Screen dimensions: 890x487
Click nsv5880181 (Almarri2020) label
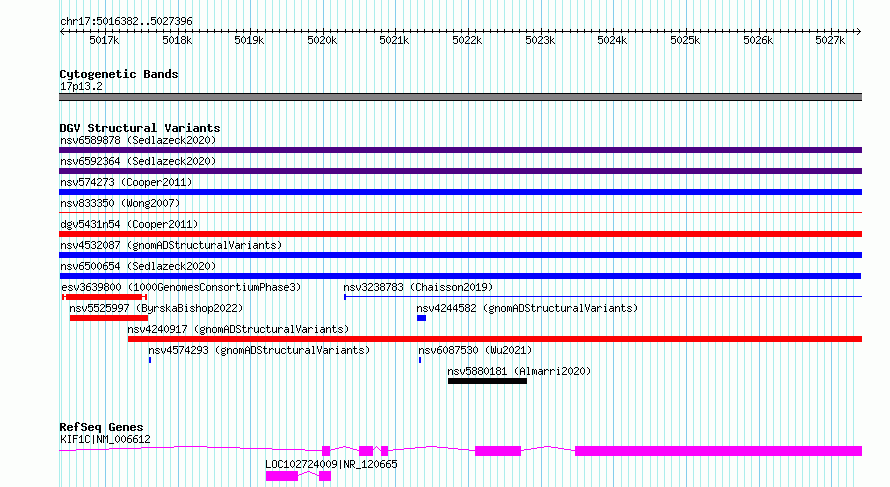[x=519, y=371]
